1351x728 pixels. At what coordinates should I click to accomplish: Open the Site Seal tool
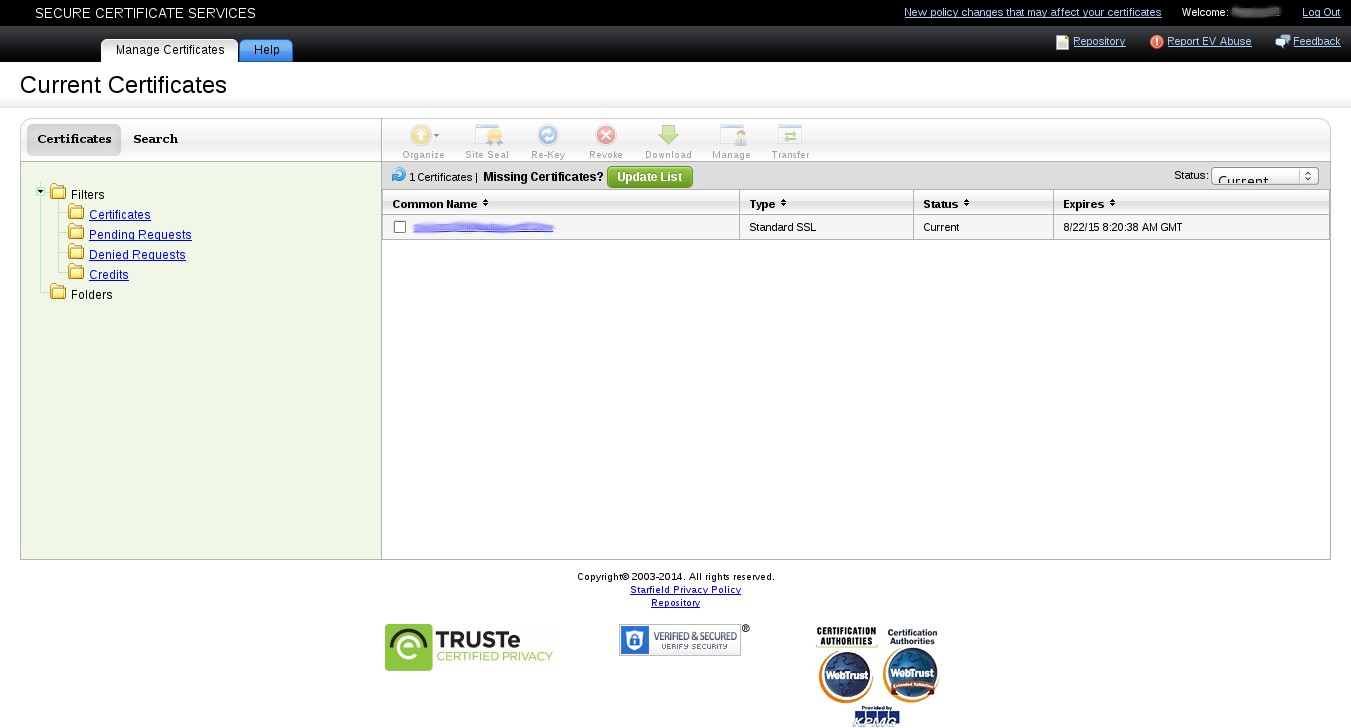487,136
